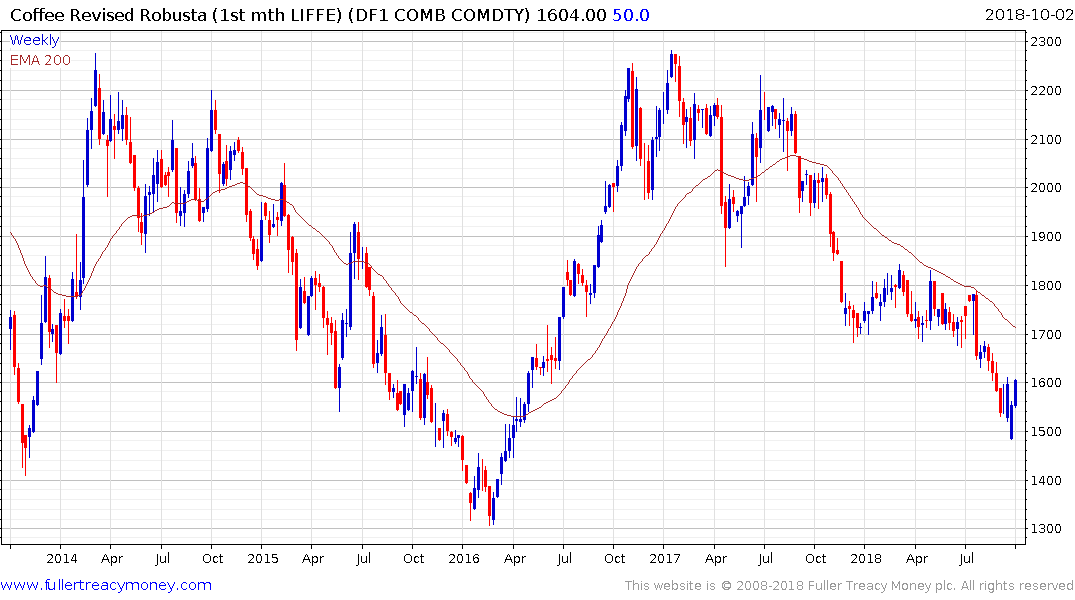Click the 1300 price axis label
The image size is (1075, 600).
1046,529
